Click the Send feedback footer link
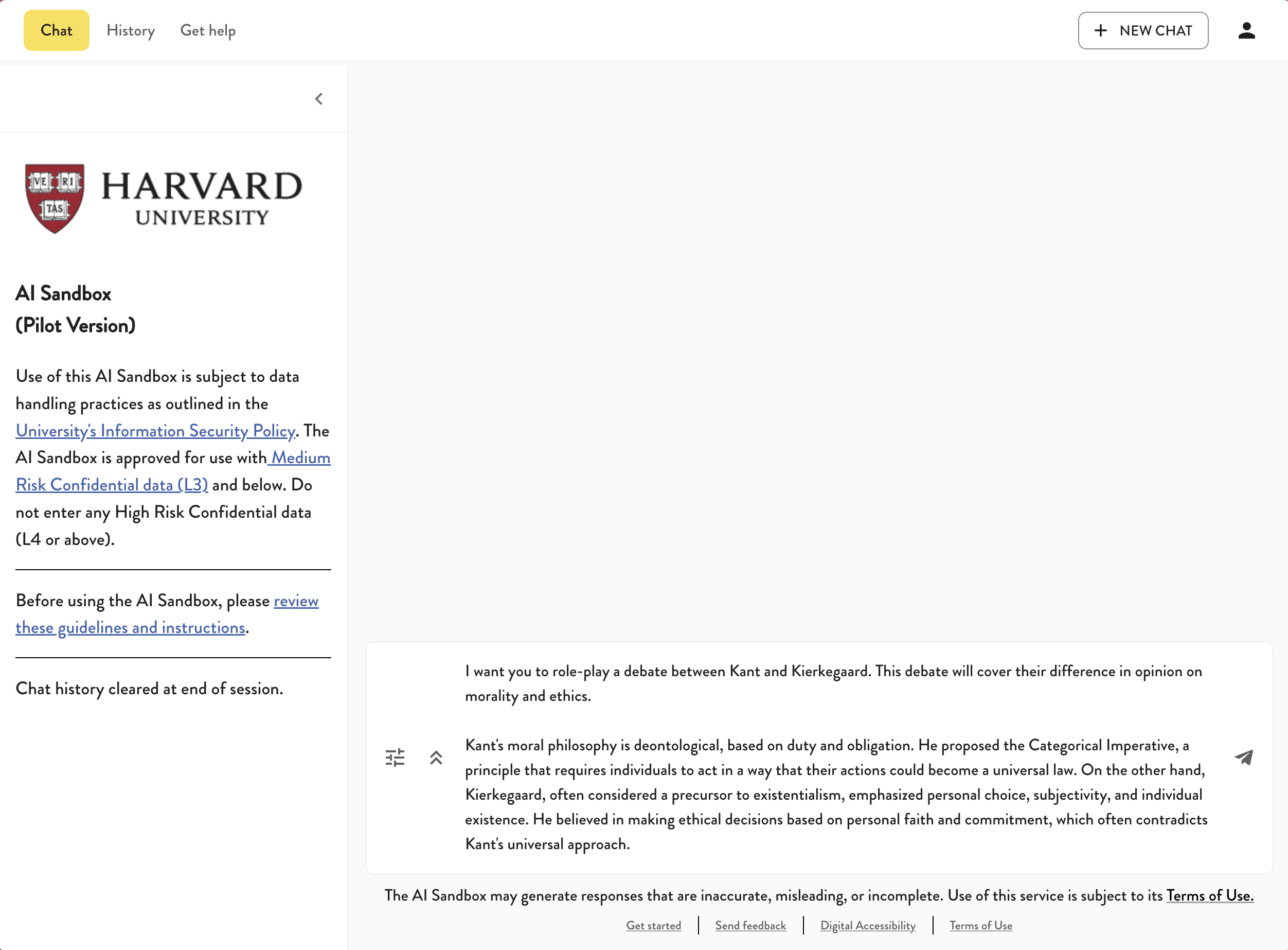The image size is (1288, 950). coord(750,925)
